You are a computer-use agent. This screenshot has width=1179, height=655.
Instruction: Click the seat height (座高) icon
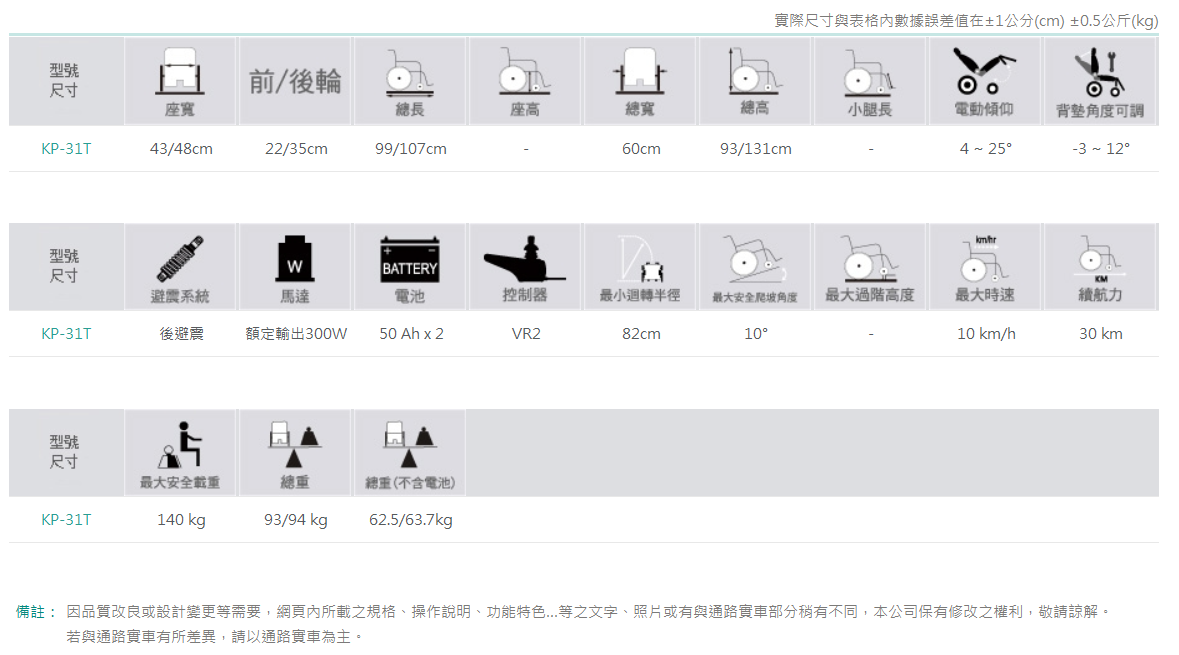pyautogui.click(x=524, y=72)
